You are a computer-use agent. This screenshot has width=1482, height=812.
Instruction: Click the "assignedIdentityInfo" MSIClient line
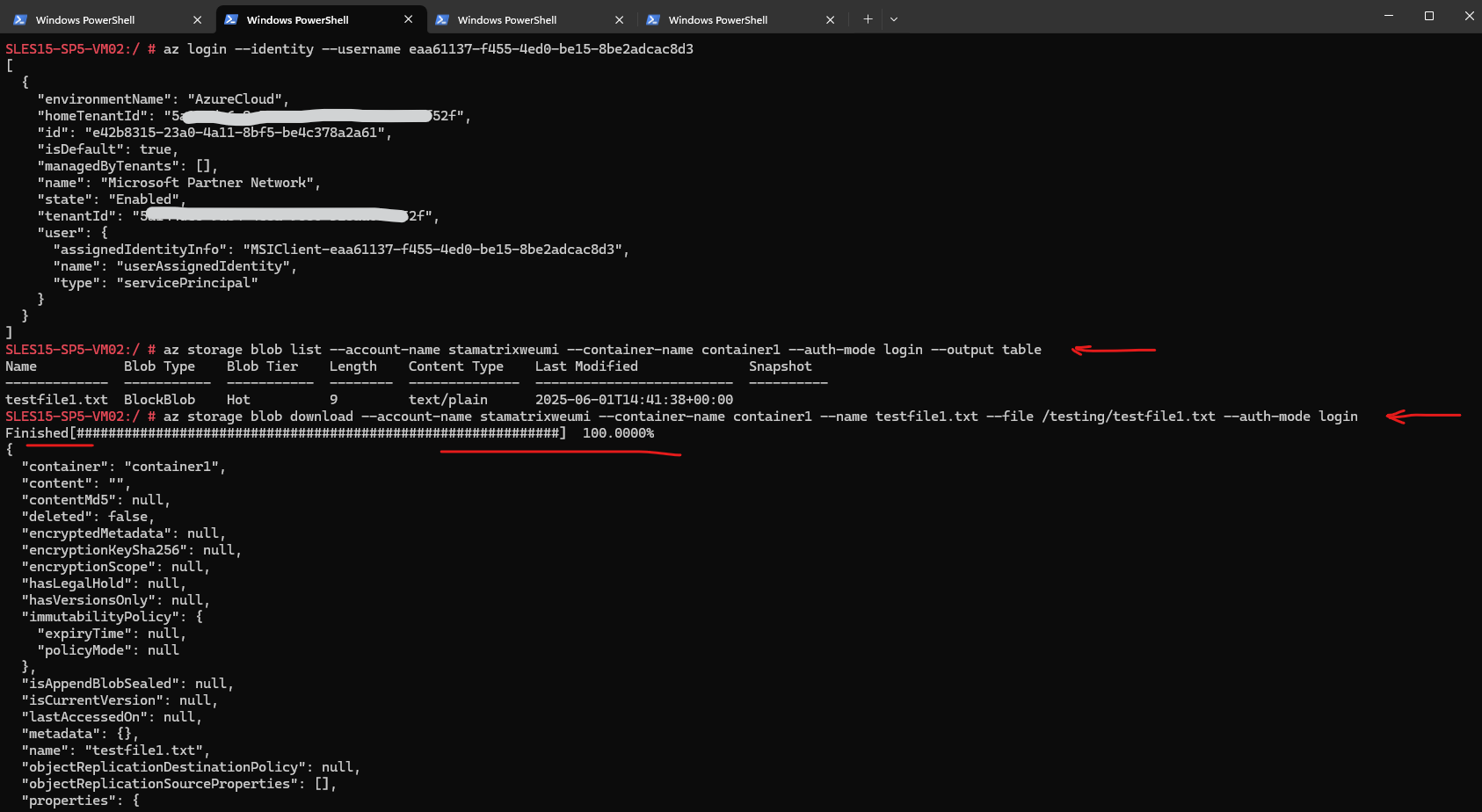341,250
